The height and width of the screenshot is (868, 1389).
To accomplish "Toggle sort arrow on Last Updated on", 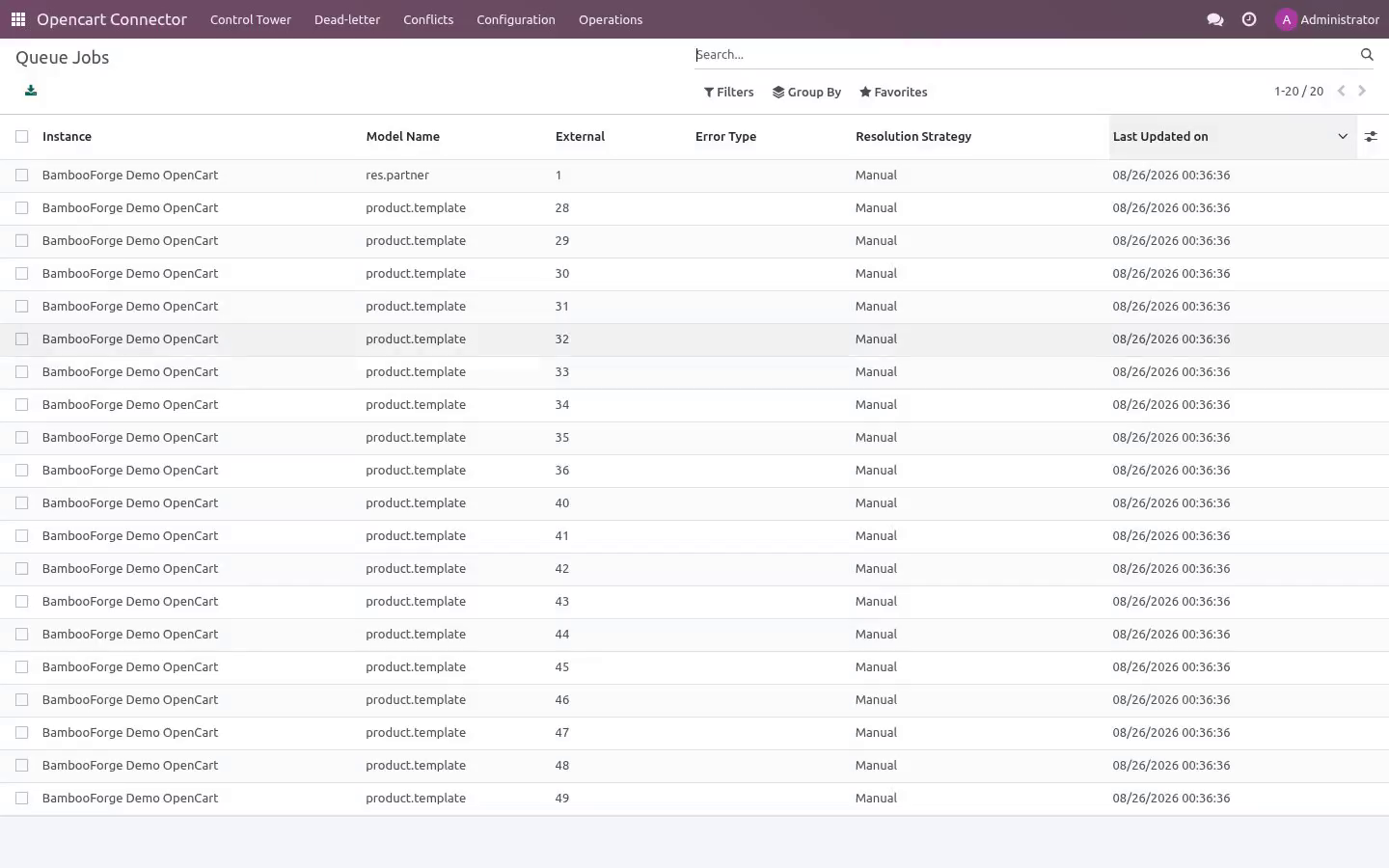I will click(x=1343, y=137).
